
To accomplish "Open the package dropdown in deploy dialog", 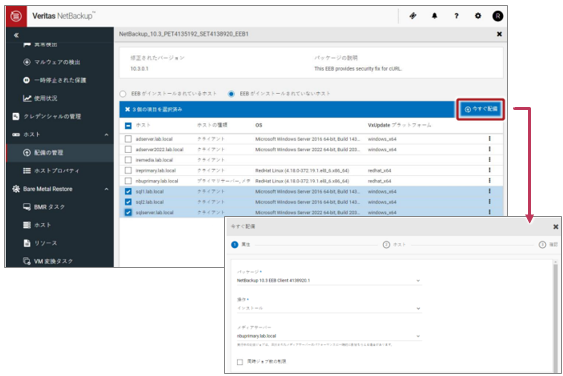I will pos(329,280).
